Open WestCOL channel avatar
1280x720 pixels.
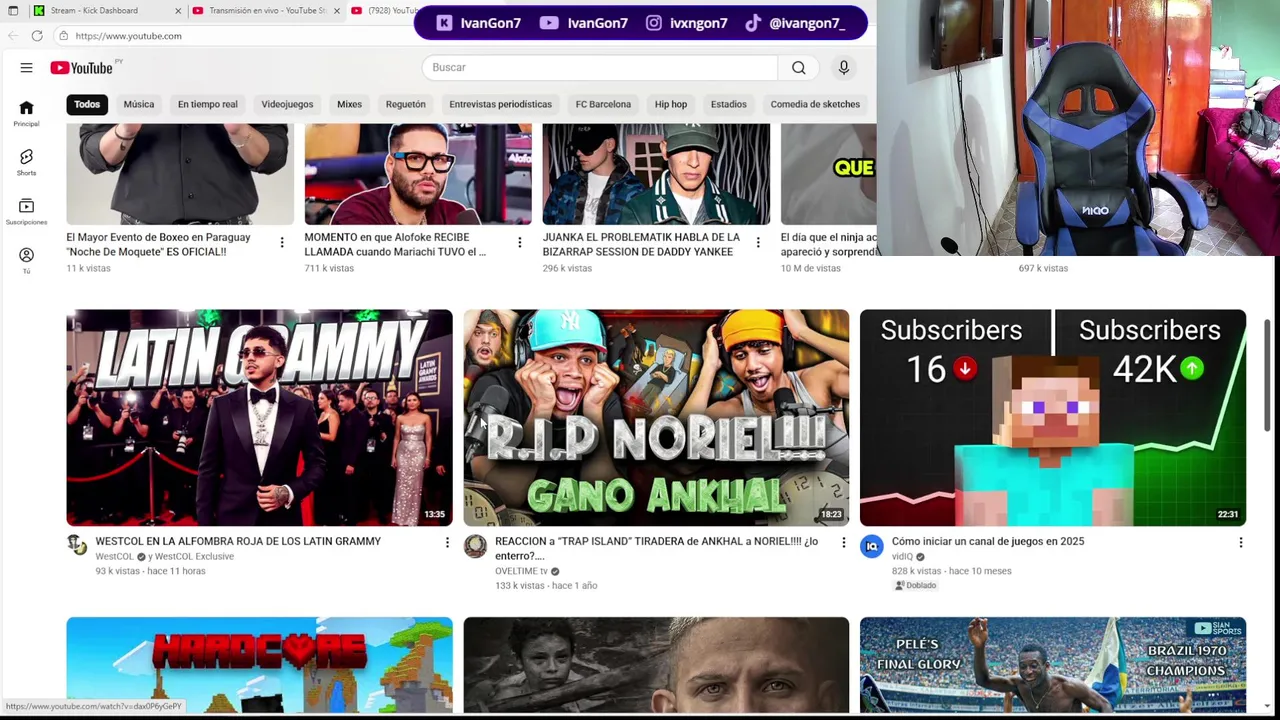click(77, 545)
